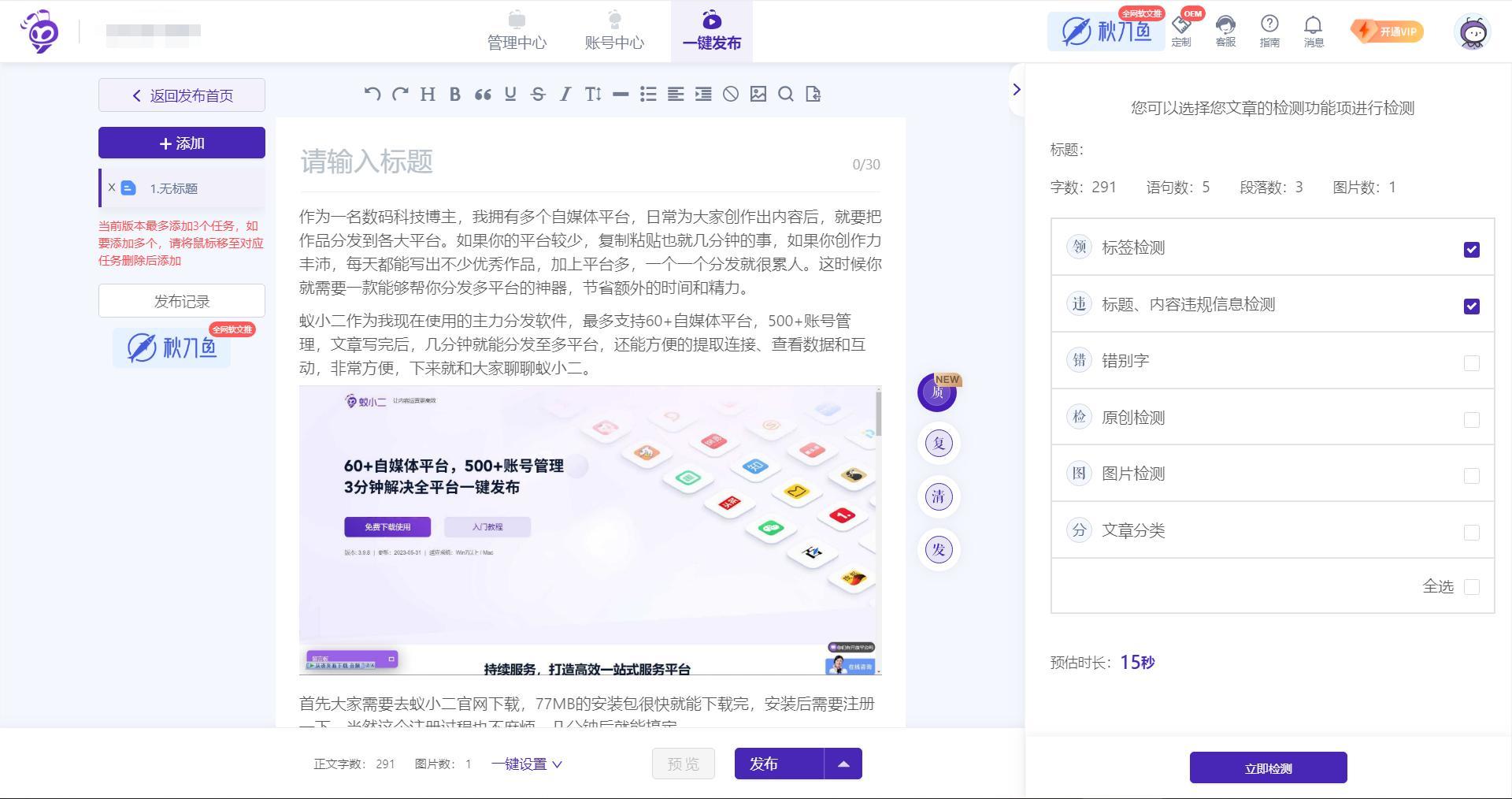Enable the 图片检测 checkbox
The width and height of the screenshot is (1512, 799).
click(x=1471, y=475)
